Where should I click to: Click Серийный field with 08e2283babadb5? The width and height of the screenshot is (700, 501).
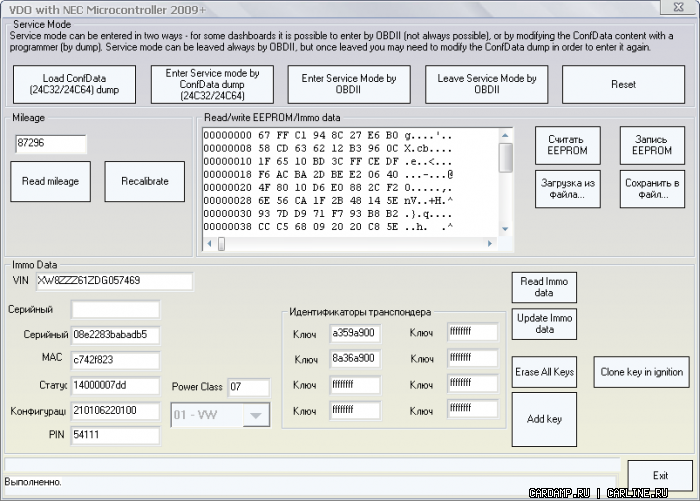115,335
